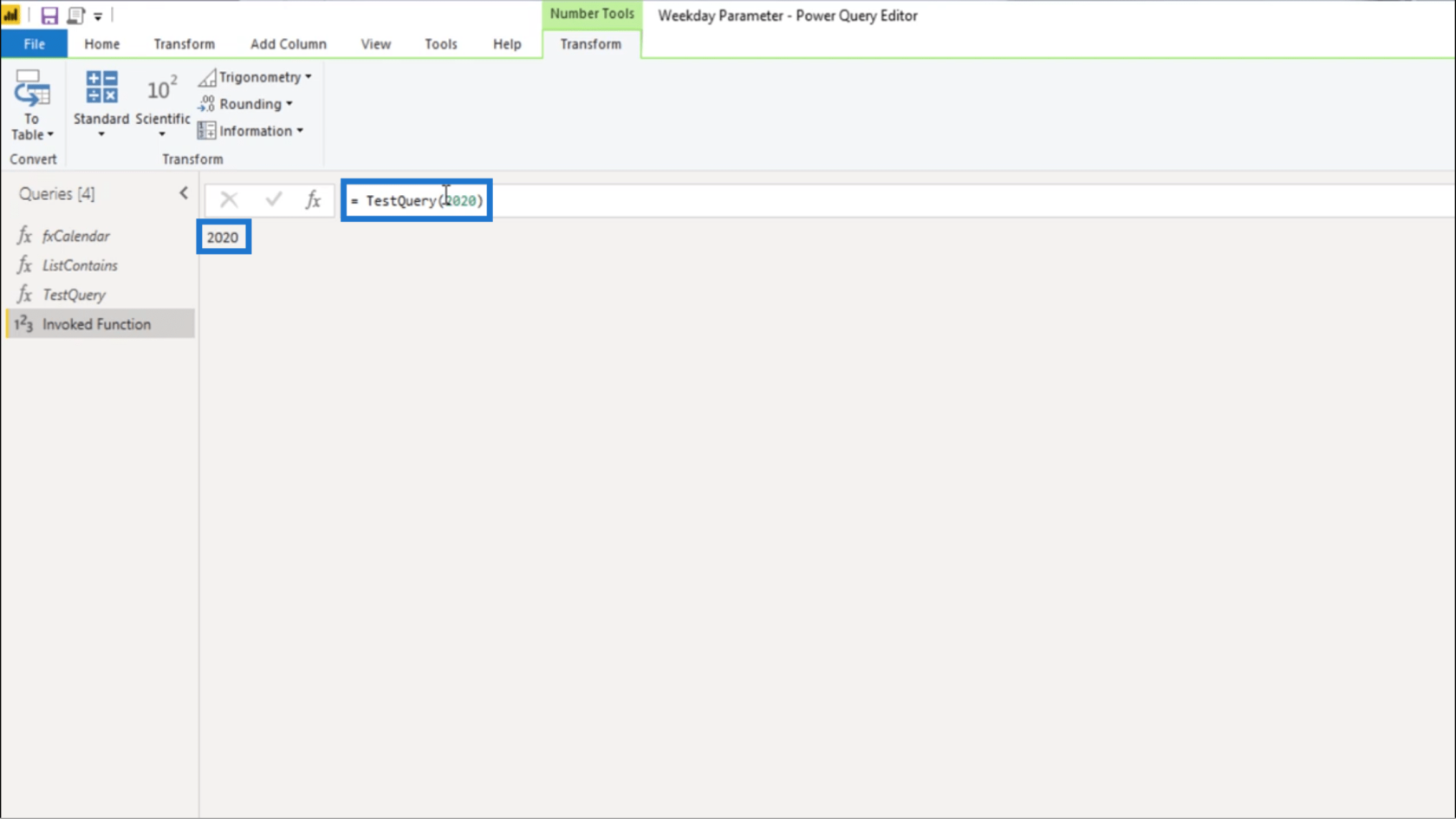
Task: Click the fx icon beside fxCalendar
Action: click(x=24, y=236)
